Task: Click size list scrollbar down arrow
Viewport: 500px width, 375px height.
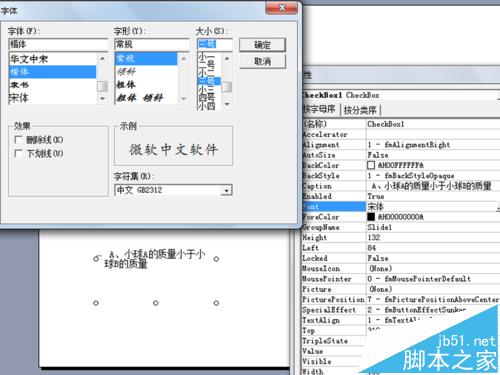Action: [x=227, y=104]
